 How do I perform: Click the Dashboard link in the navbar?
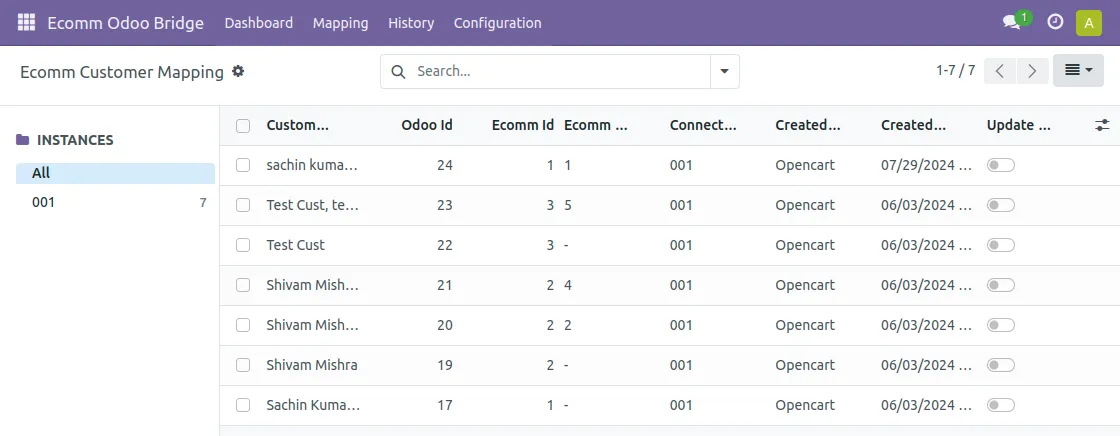coord(258,22)
